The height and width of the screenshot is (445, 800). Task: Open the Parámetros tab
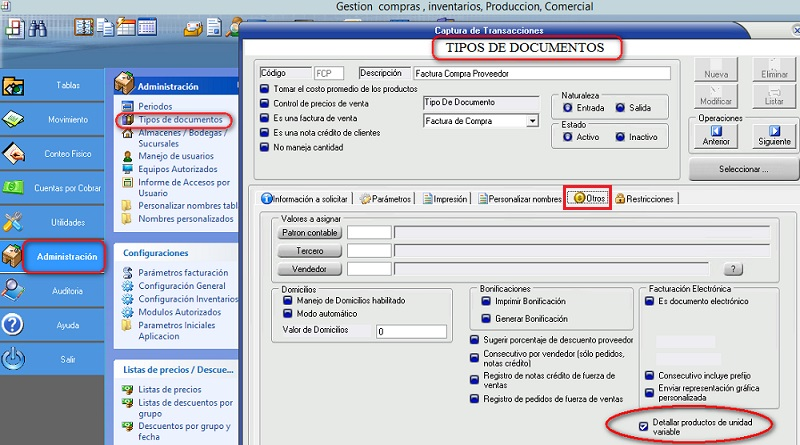tap(385, 199)
